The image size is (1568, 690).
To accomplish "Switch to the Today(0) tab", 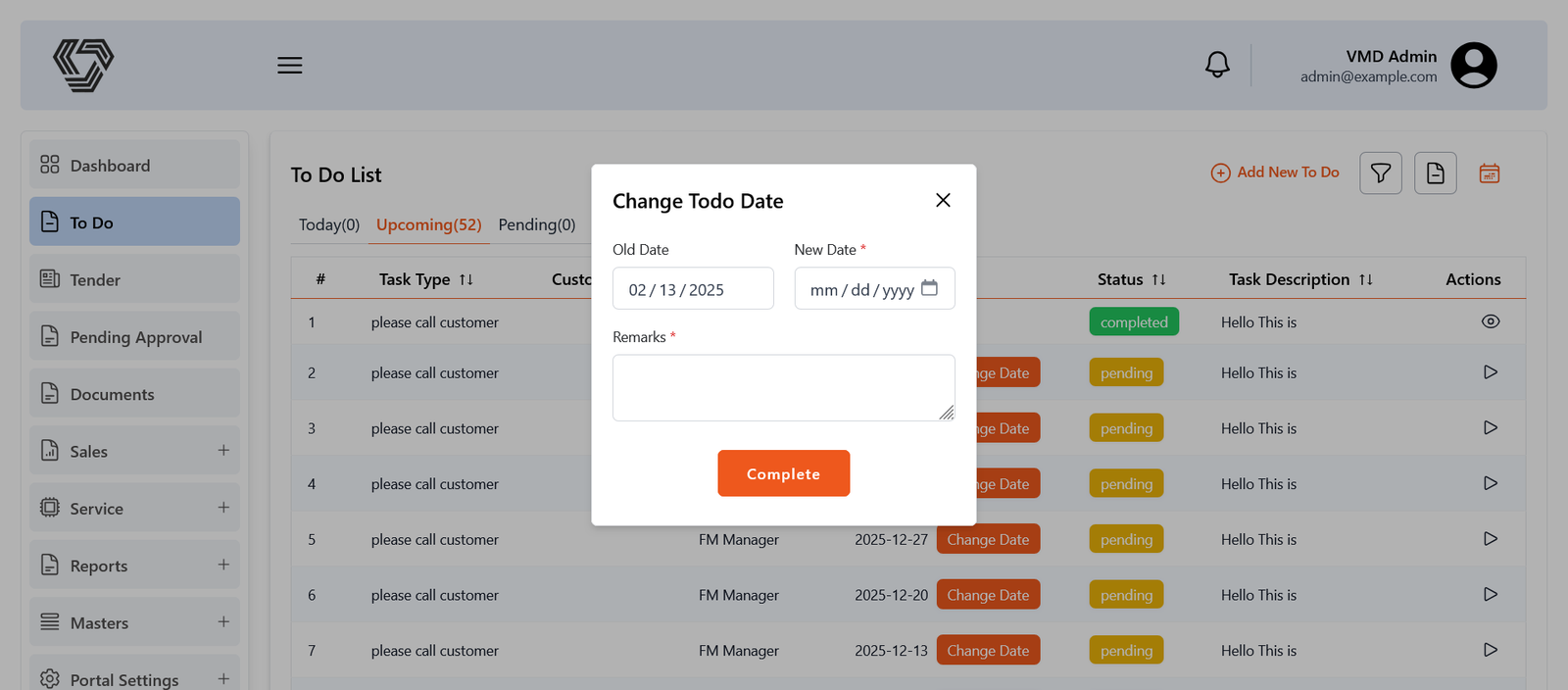I will pos(329,224).
